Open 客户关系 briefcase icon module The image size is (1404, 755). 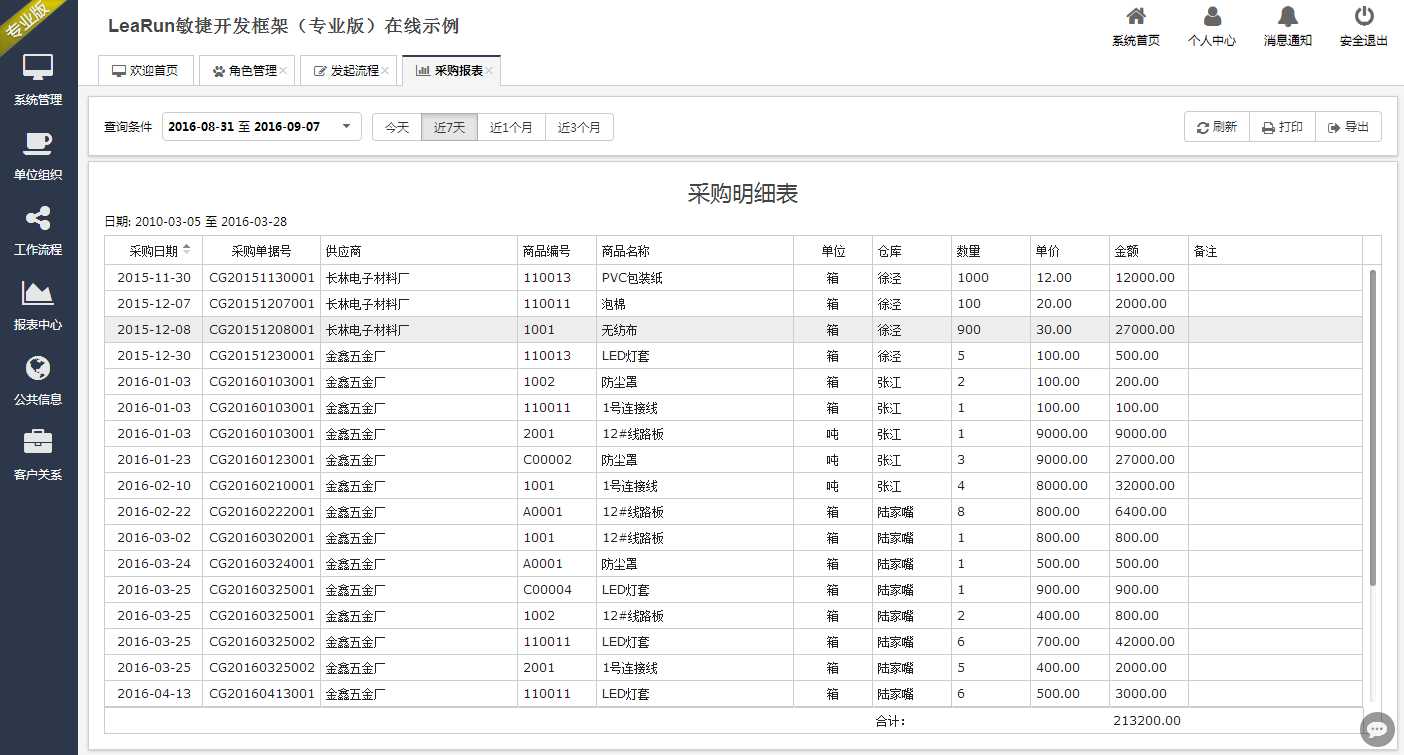pyautogui.click(x=38, y=455)
